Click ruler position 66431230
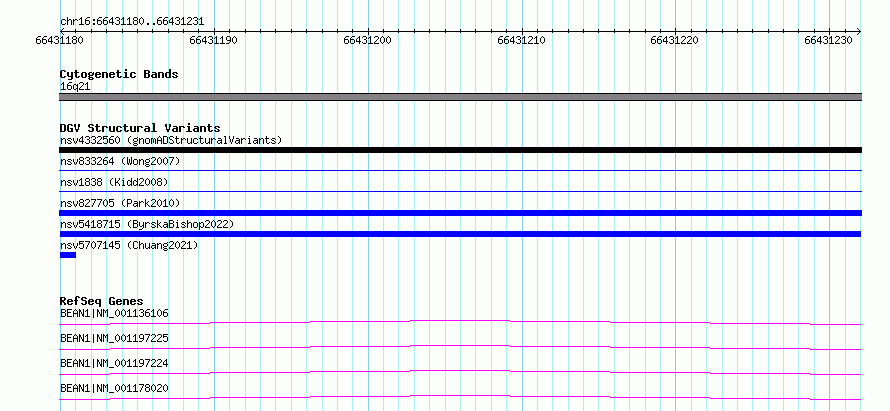The image size is (890, 411). point(828,40)
